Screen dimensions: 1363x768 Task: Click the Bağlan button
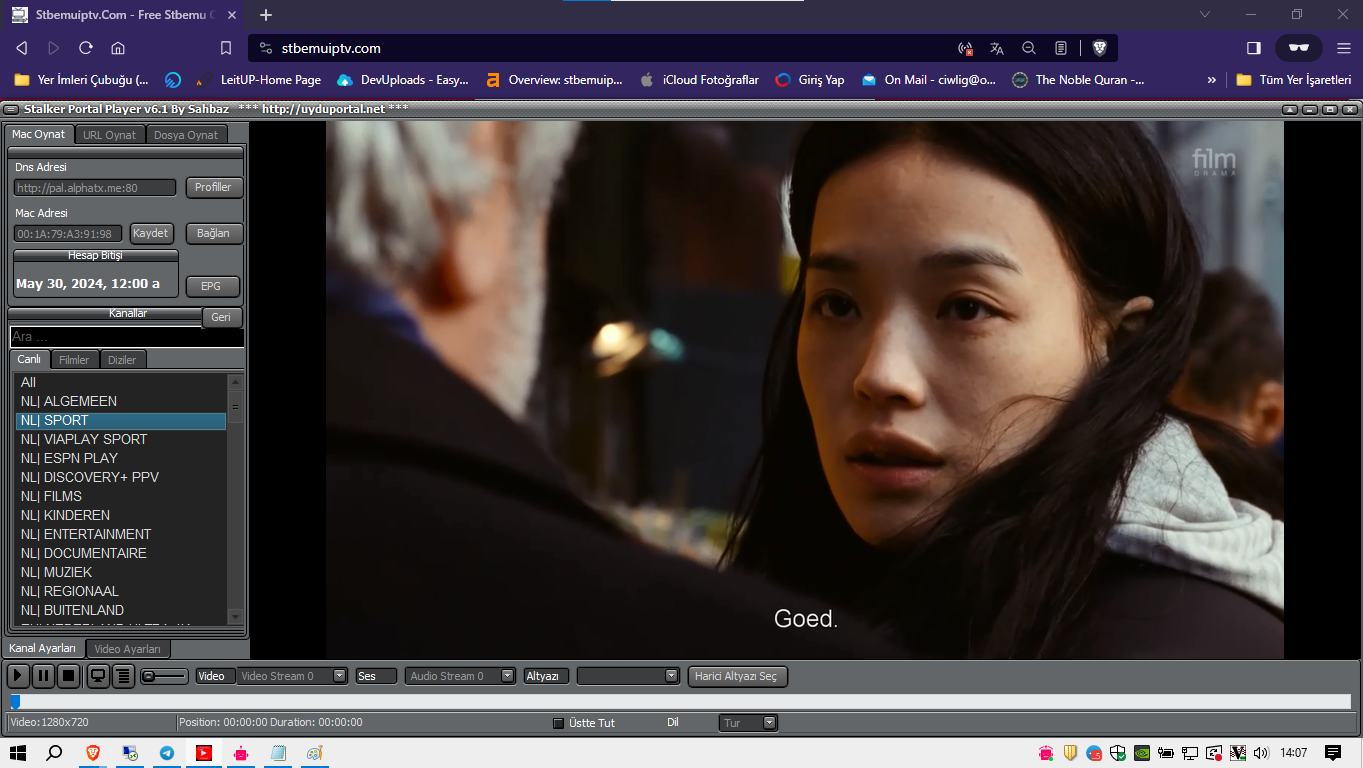[213, 233]
